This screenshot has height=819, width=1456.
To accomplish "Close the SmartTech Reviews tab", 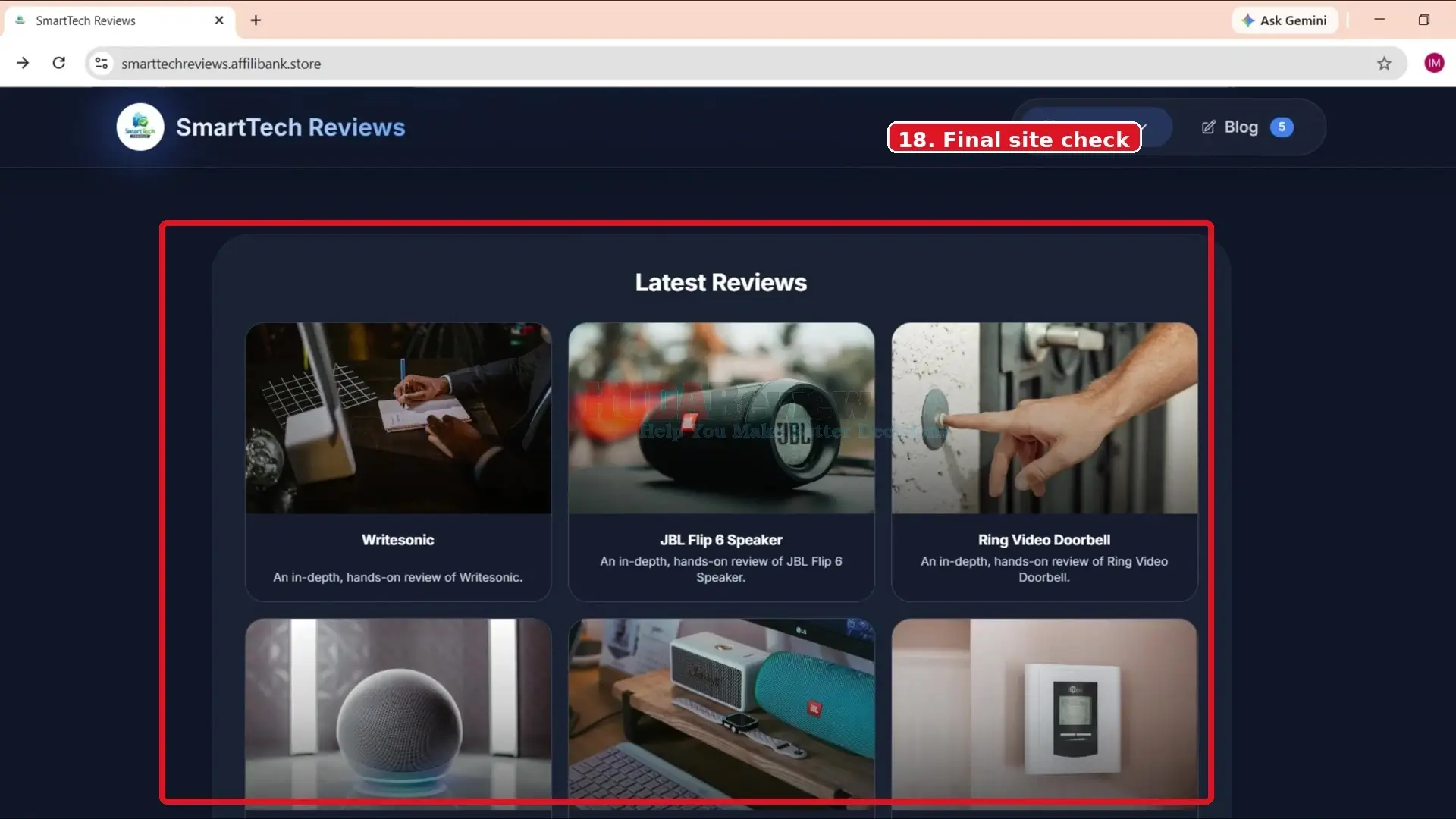I will point(219,20).
